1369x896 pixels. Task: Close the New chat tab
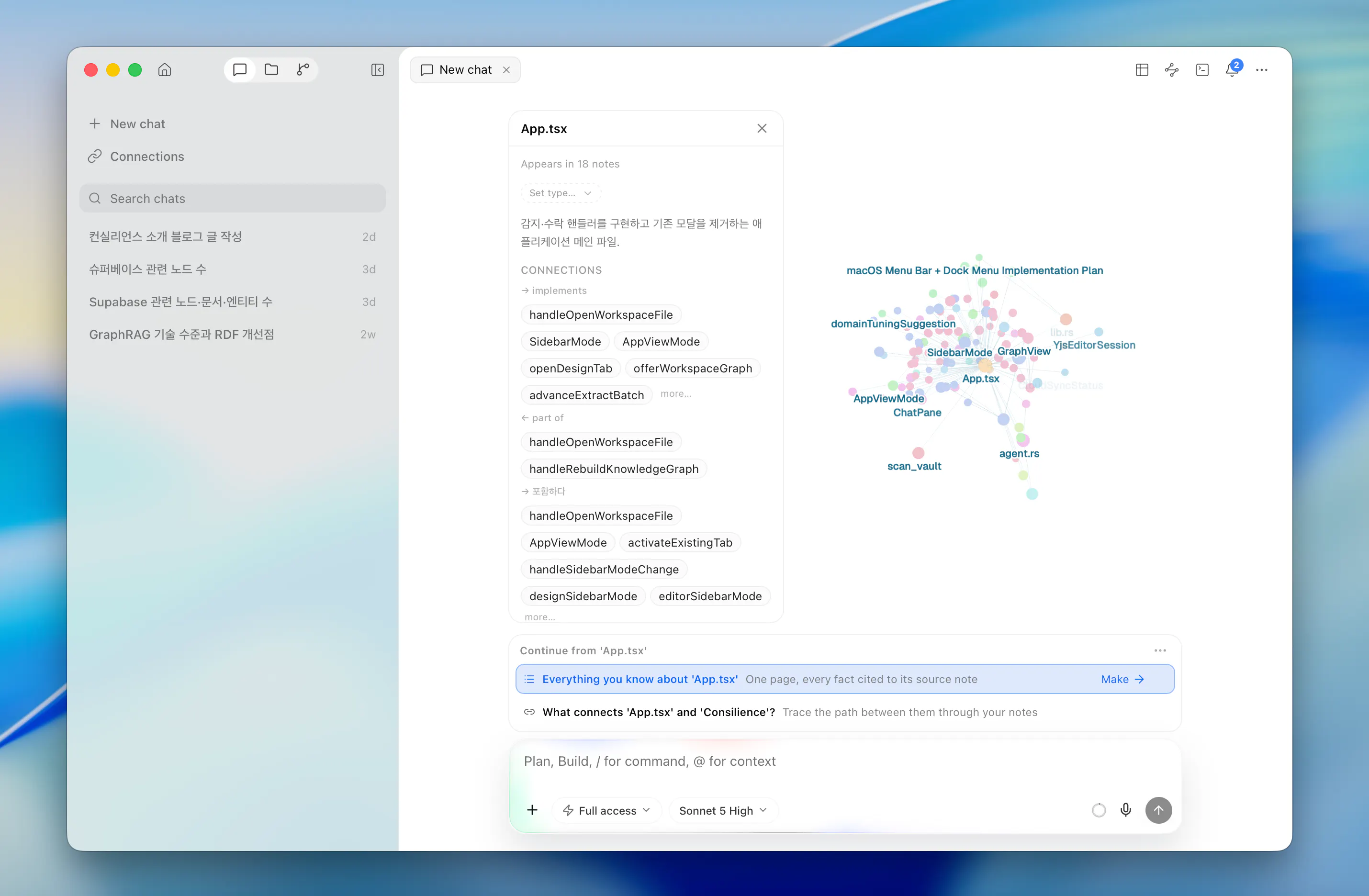click(506, 69)
